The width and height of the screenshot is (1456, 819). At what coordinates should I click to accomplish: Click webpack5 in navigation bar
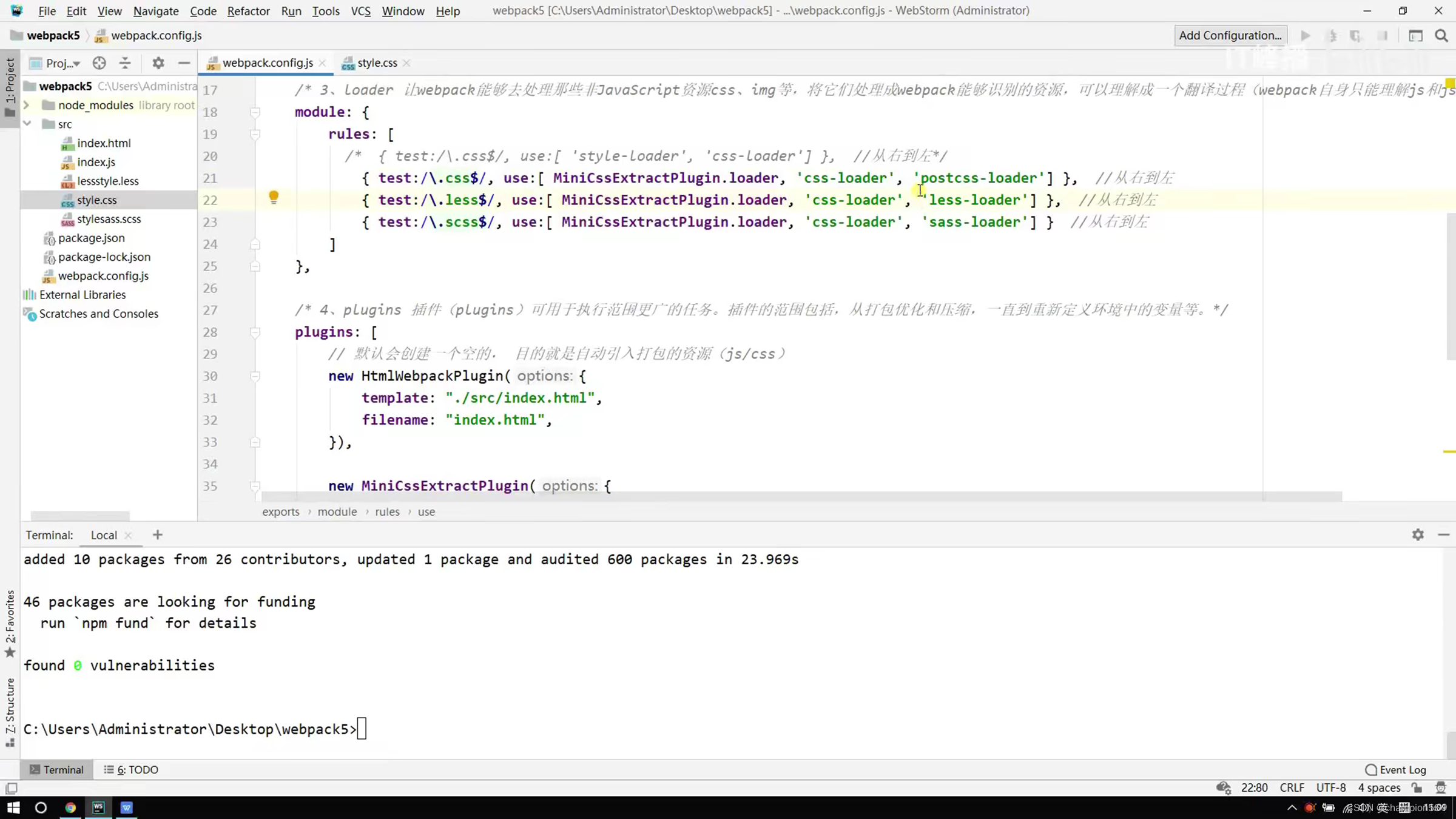click(x=53, y=36)
